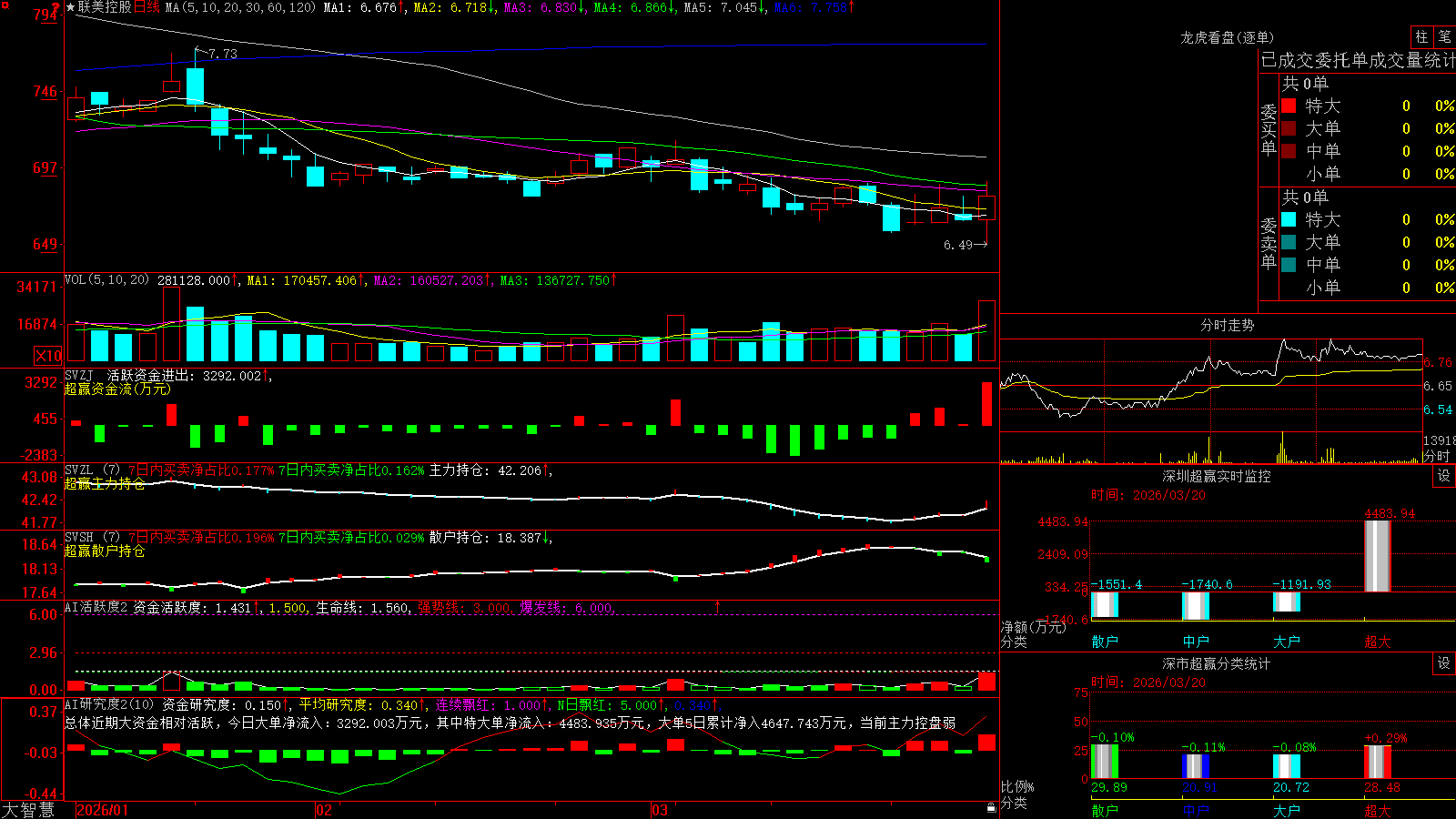Click the X10 volume scale indicator
This screenshot has height=819, width=1456.
coord(48,356)
